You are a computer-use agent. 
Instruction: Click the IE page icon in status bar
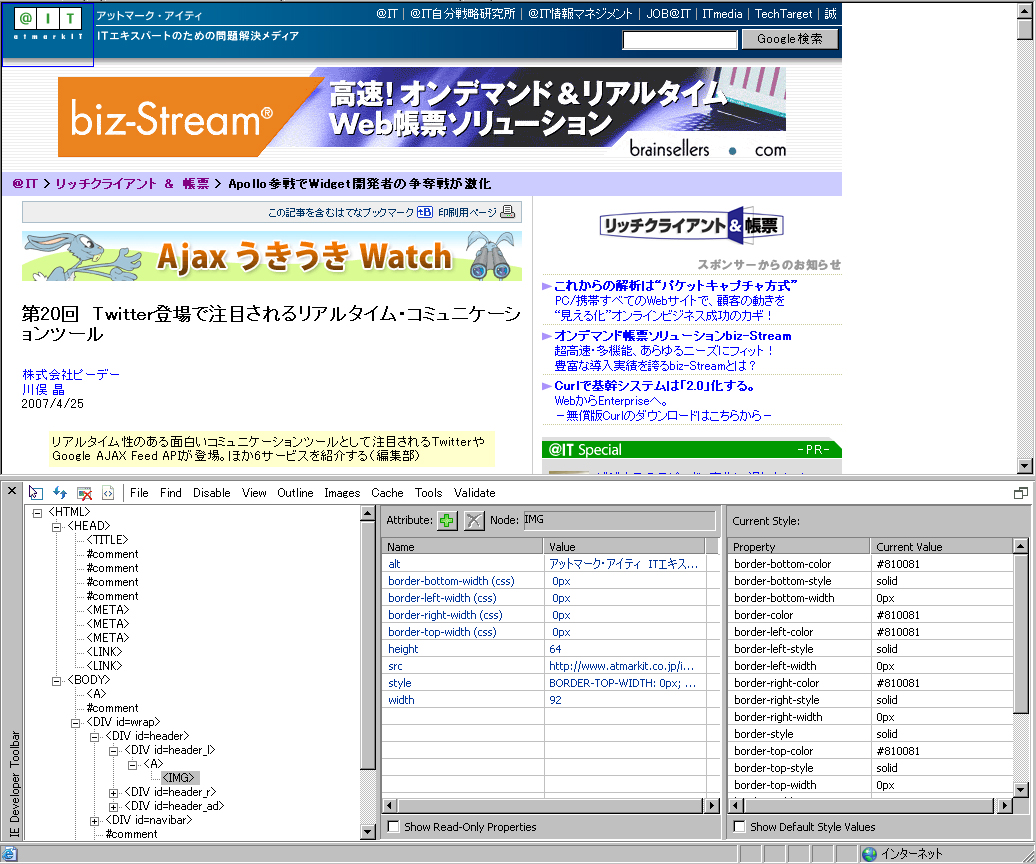10,854
